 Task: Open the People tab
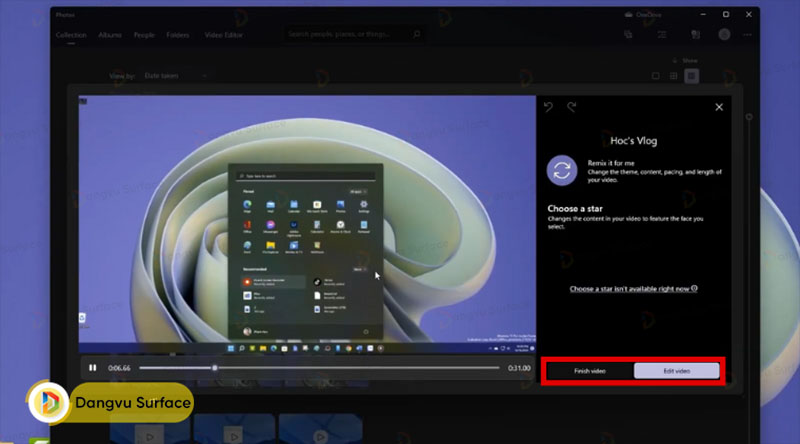pyautogui.click(x=144, y=35)
